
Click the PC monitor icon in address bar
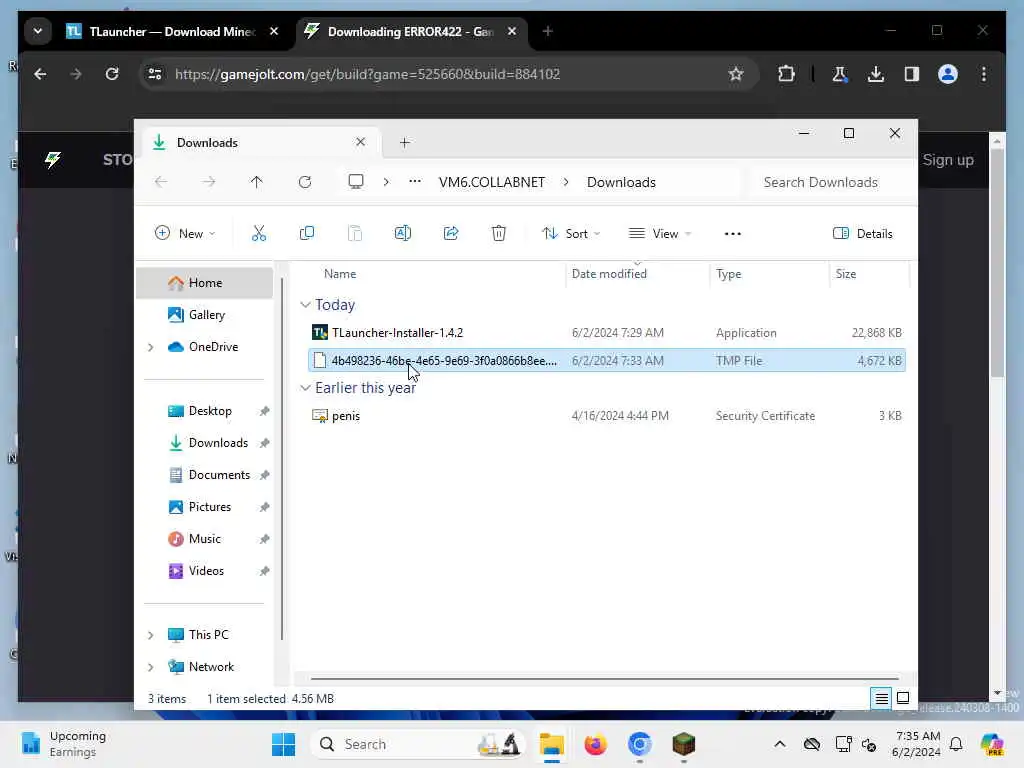click(x=356, y=182)
